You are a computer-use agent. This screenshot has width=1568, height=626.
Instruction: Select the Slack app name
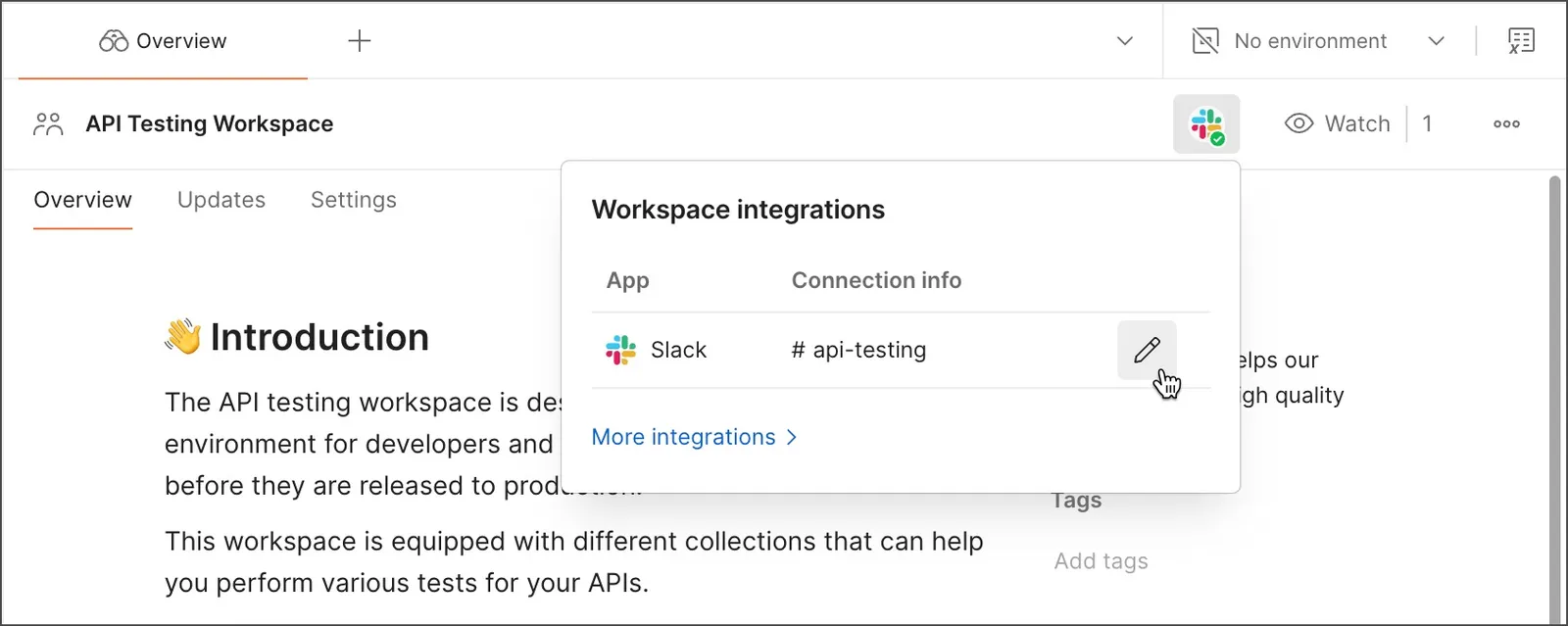pyautogui.click(x=678, y=350)
